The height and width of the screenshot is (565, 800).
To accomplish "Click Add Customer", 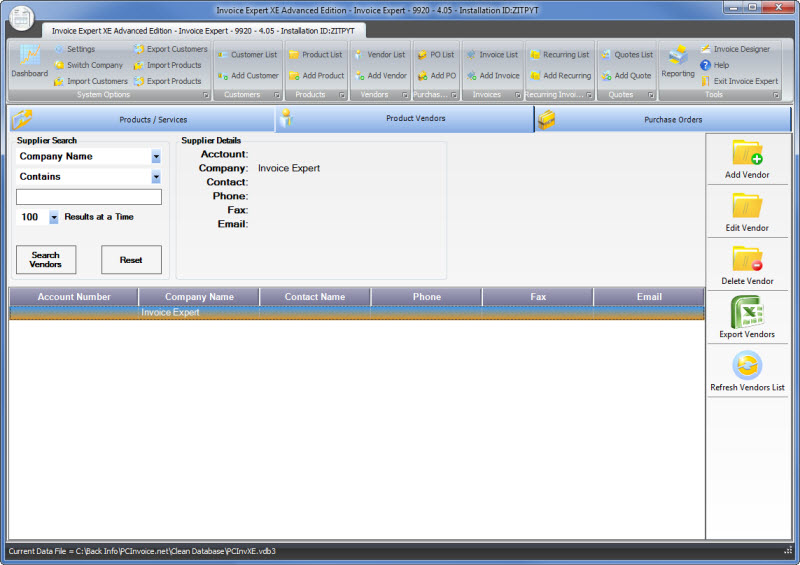I will 248,76.
